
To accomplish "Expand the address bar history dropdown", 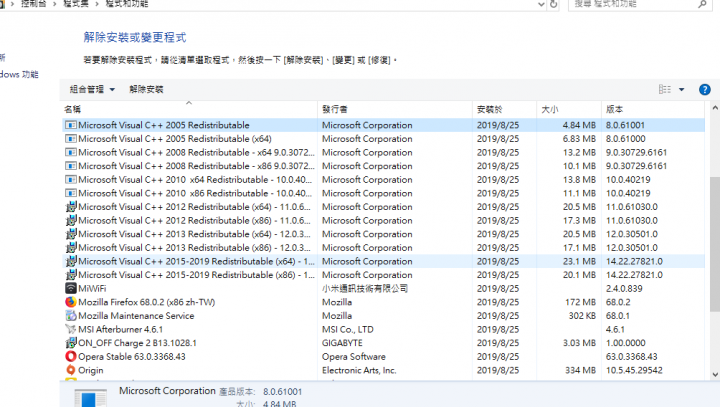I will tap(541, 4).
